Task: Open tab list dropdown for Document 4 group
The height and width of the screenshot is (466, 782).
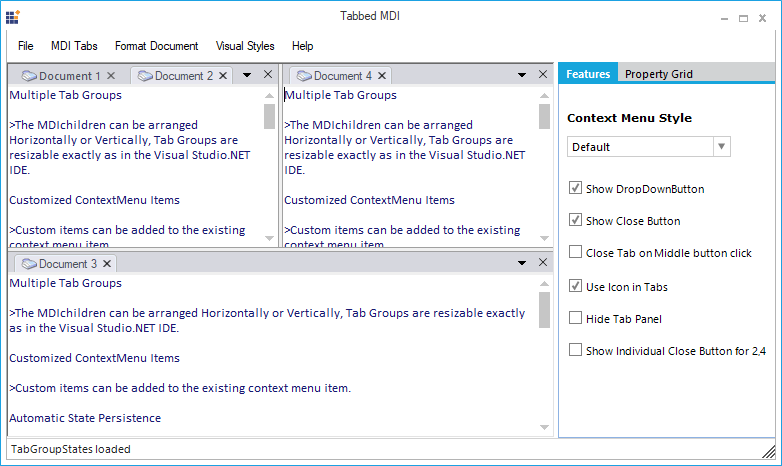Action: tap(522, 75)
